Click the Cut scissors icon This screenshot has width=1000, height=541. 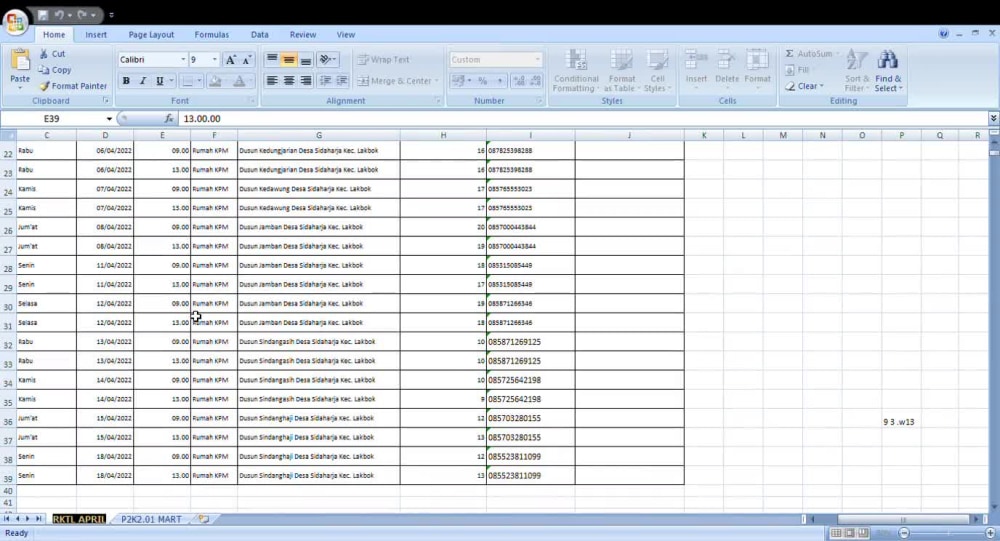point(44,54)
